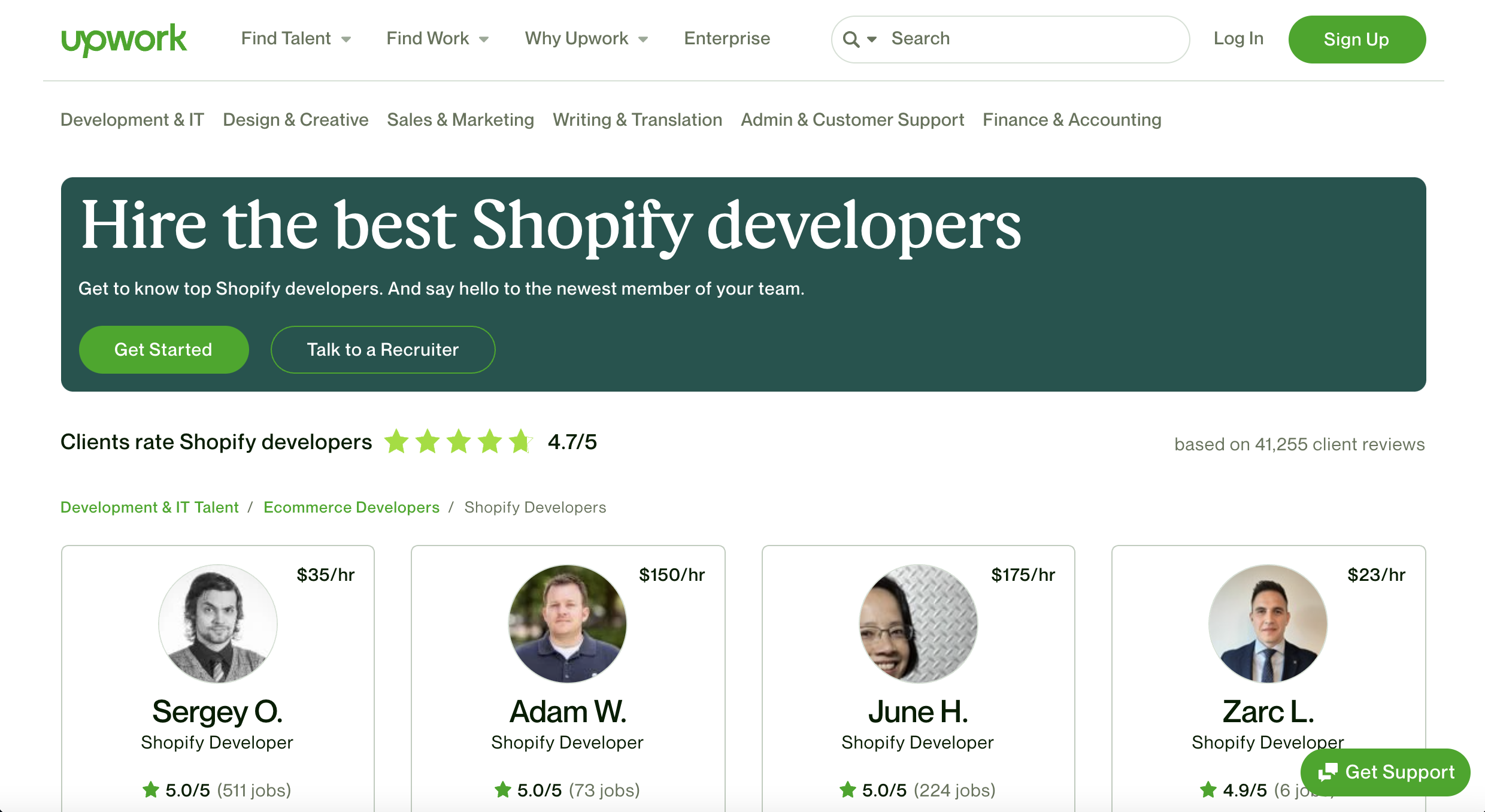The image size is (1485, 812).
Task: Open Writing & Translation category
Action: click(638, 120)
